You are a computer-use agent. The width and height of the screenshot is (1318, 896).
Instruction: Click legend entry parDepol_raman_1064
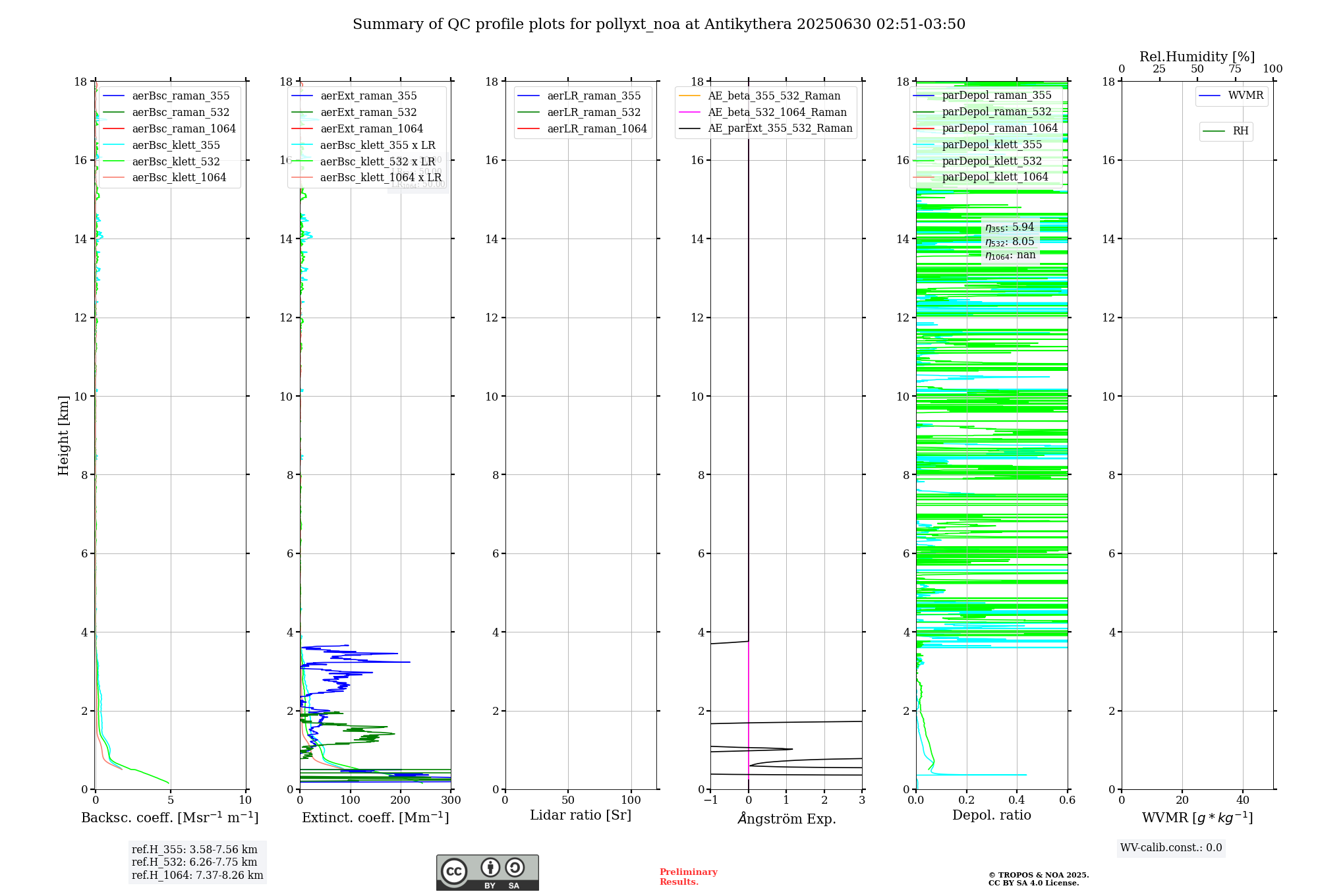(x=1000, y=128)
